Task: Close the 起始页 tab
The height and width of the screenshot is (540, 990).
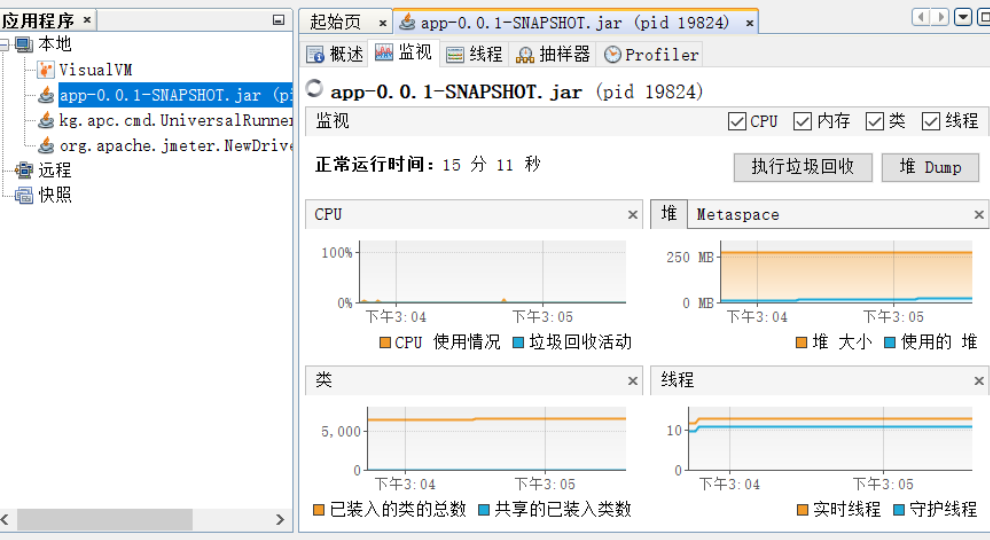Action: [382, 23]
